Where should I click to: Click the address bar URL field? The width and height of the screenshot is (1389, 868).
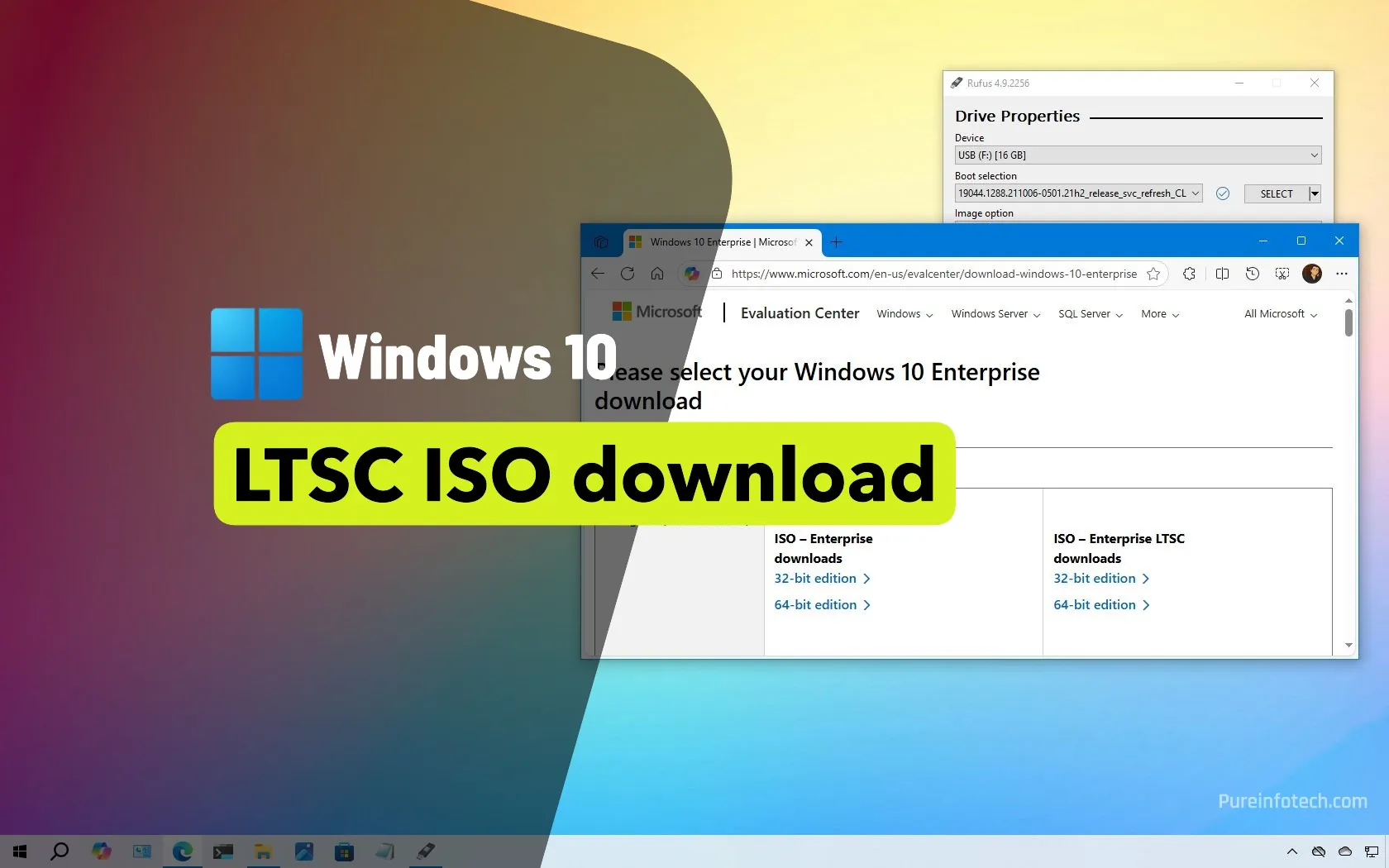(926, 274)
